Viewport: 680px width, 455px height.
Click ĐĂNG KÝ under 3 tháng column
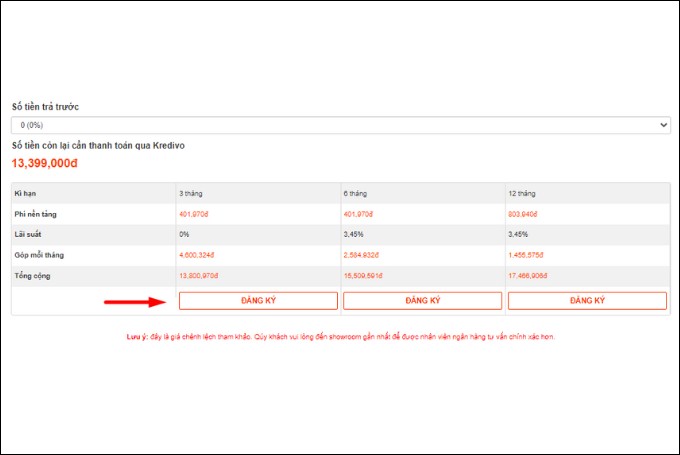click(258, 301)
